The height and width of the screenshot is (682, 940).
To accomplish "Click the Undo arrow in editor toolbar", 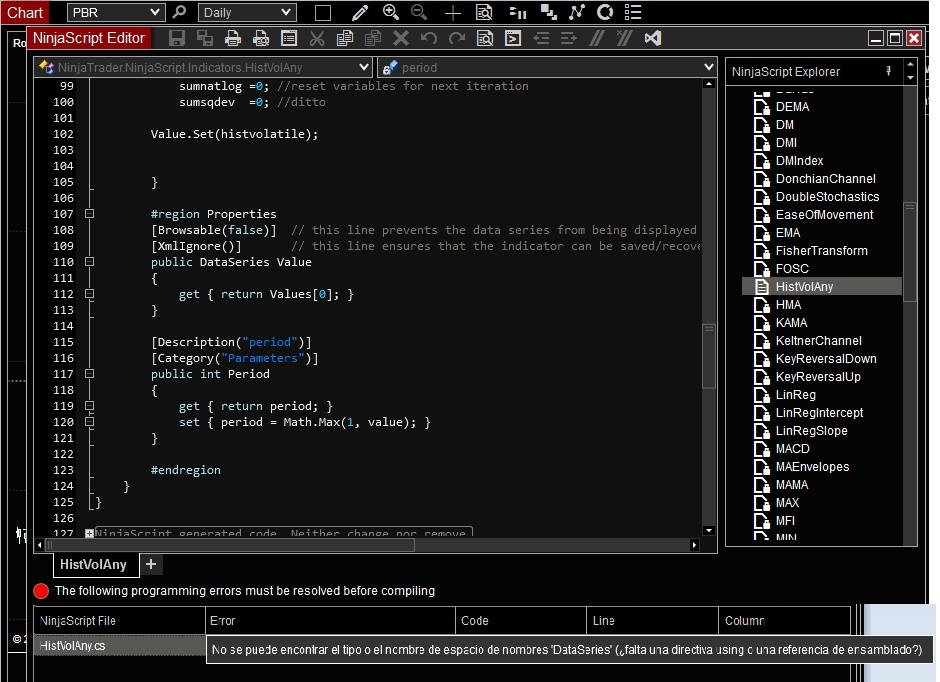I will pos(429,39).
